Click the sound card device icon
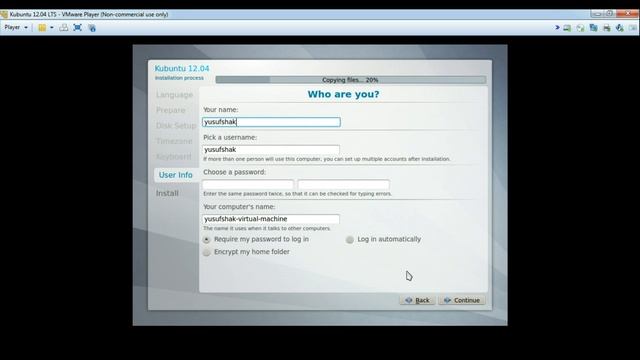The height and width of the screenshot is (360, 640). click(x=620, y=28)
